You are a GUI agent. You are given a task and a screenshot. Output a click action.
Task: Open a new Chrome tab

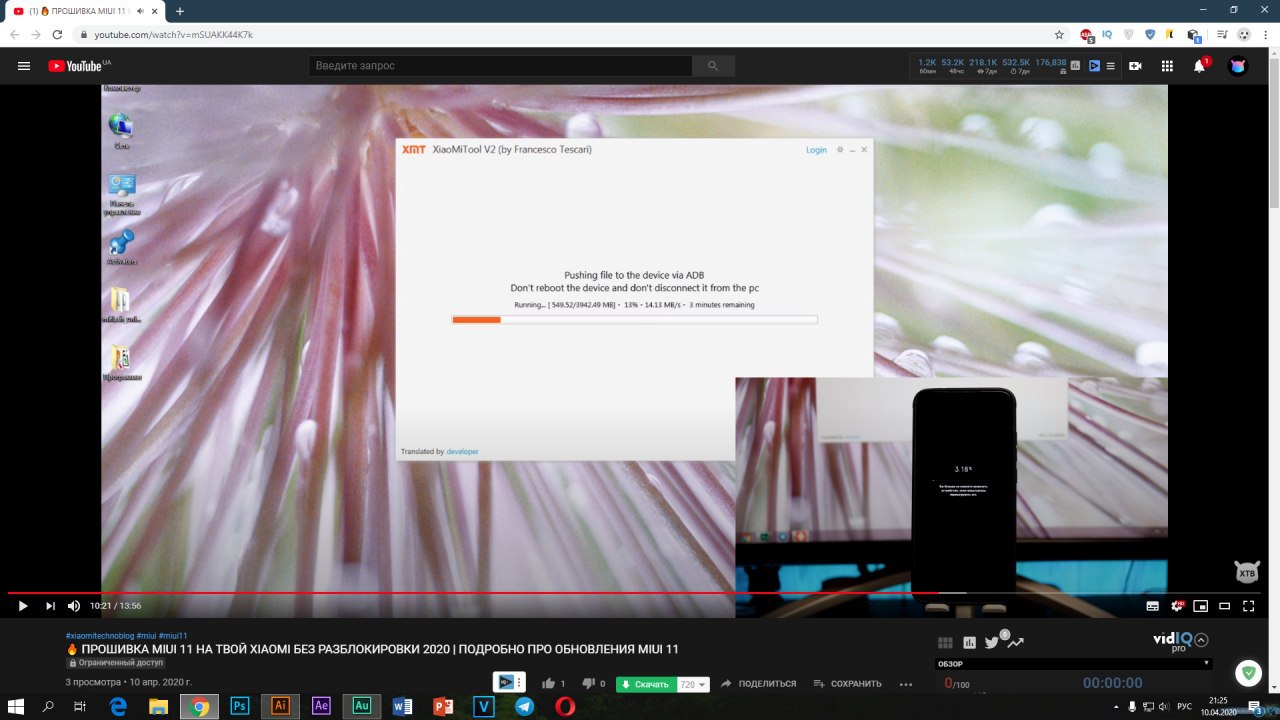pos(180,11)
